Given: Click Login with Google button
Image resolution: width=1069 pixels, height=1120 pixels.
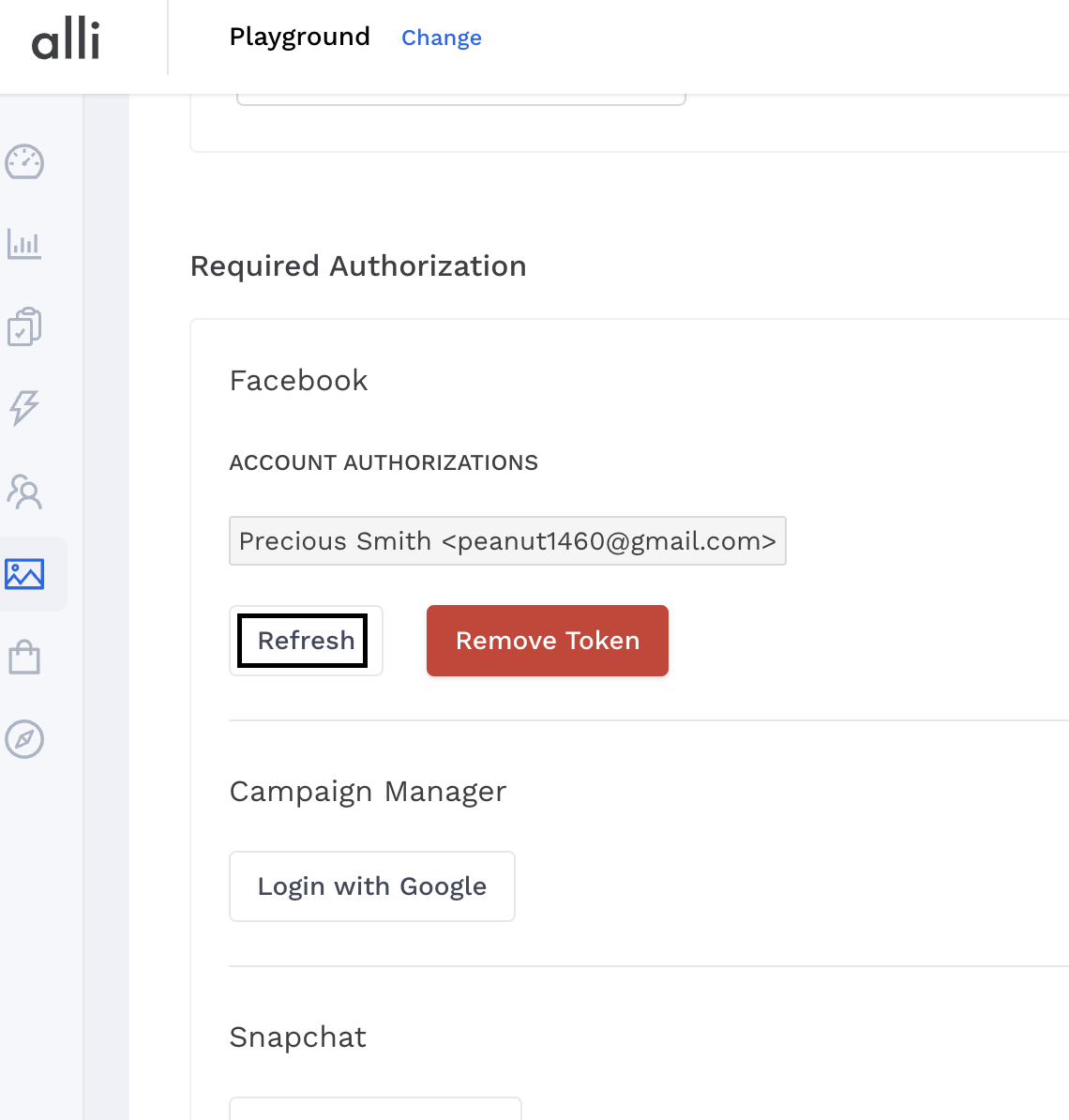Looking at the screenshot, I should click(372, 886).
